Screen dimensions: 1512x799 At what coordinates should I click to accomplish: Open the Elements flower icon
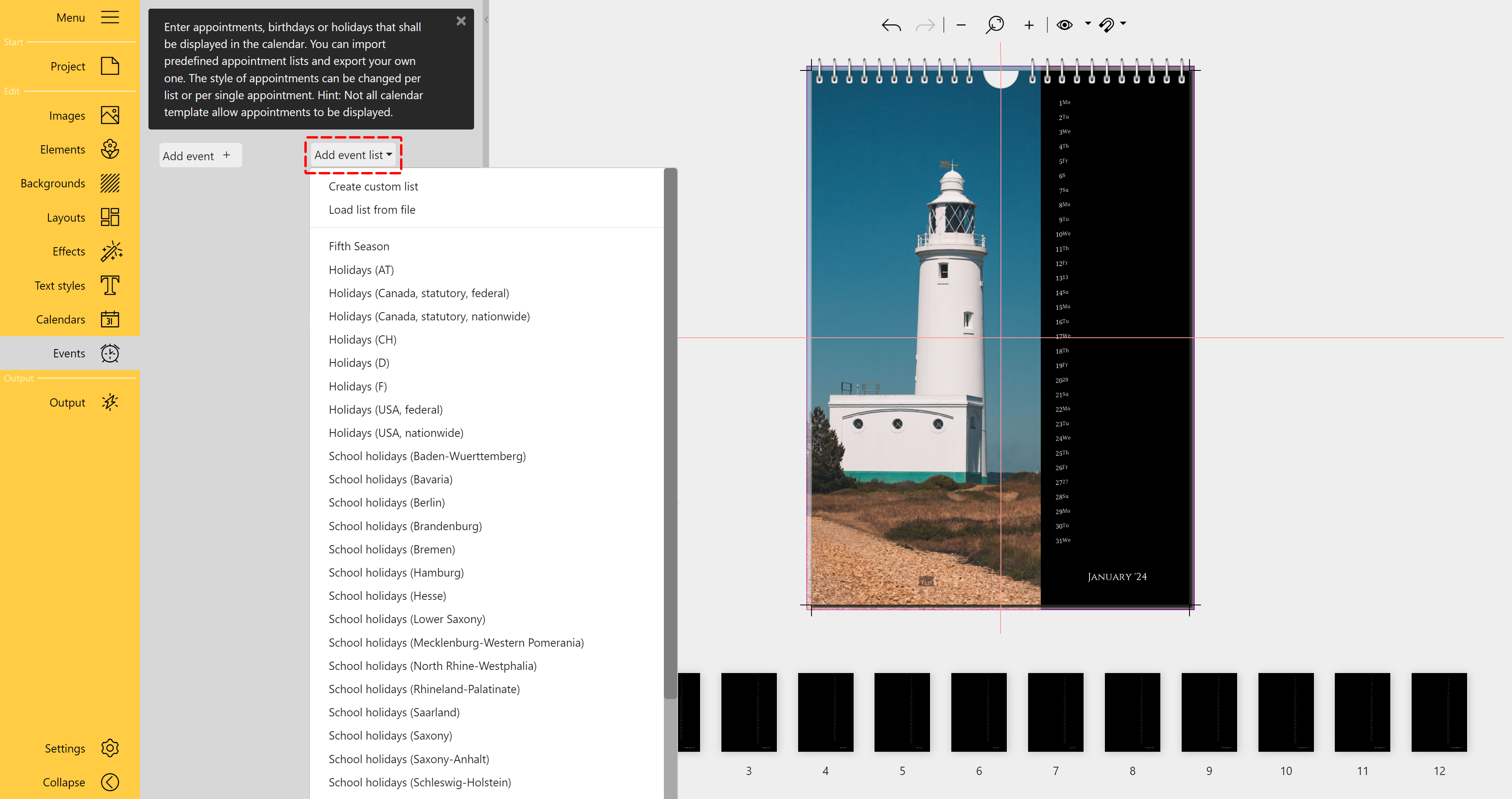(x=110, y=149)
